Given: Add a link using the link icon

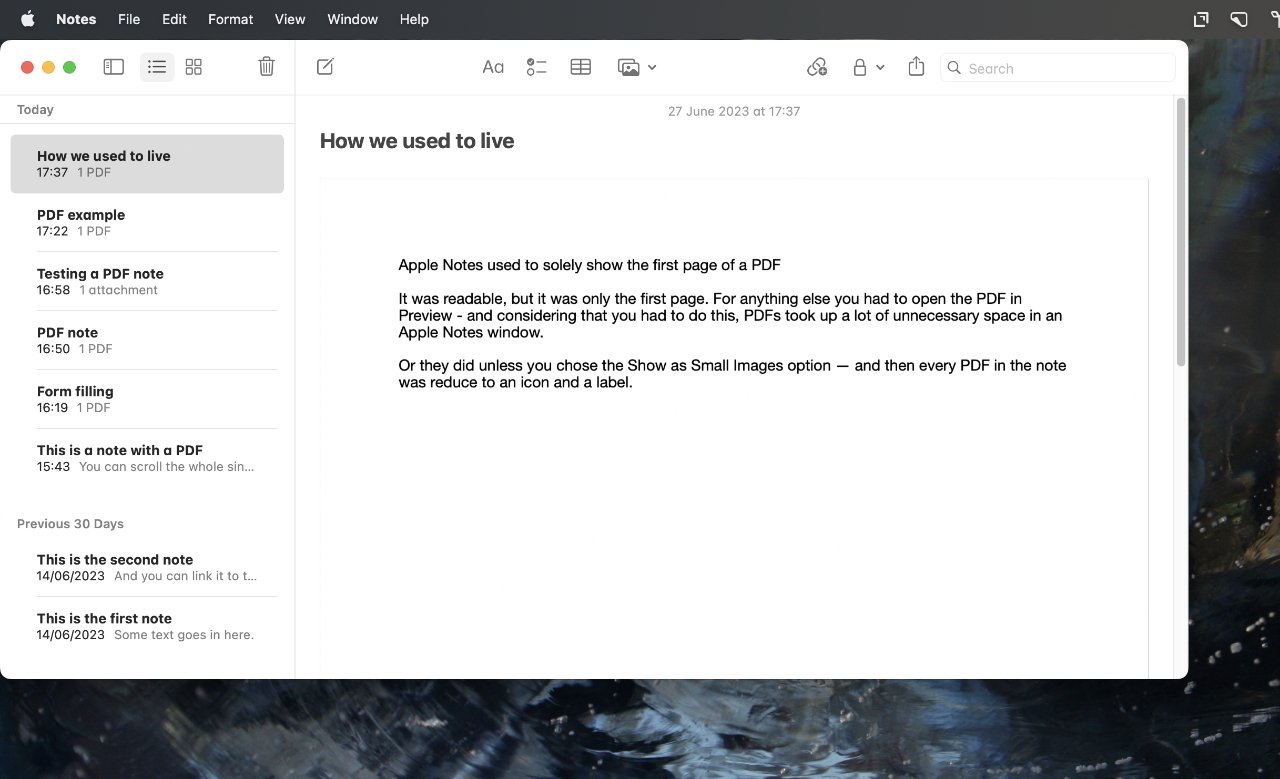Looking at the screenshot, I should click(x=817, y=66).
